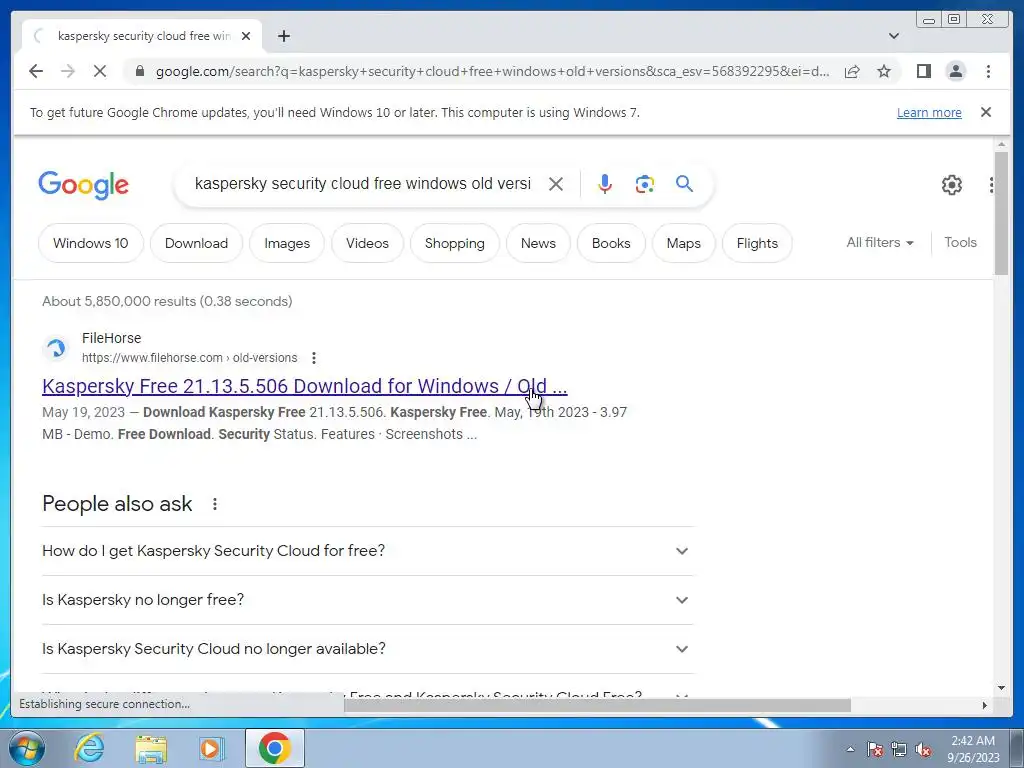Open the tab search dropdown arrow
The width and height of the screenshot is (1024, 768).
pyautogui.click(x=894, y=36)
